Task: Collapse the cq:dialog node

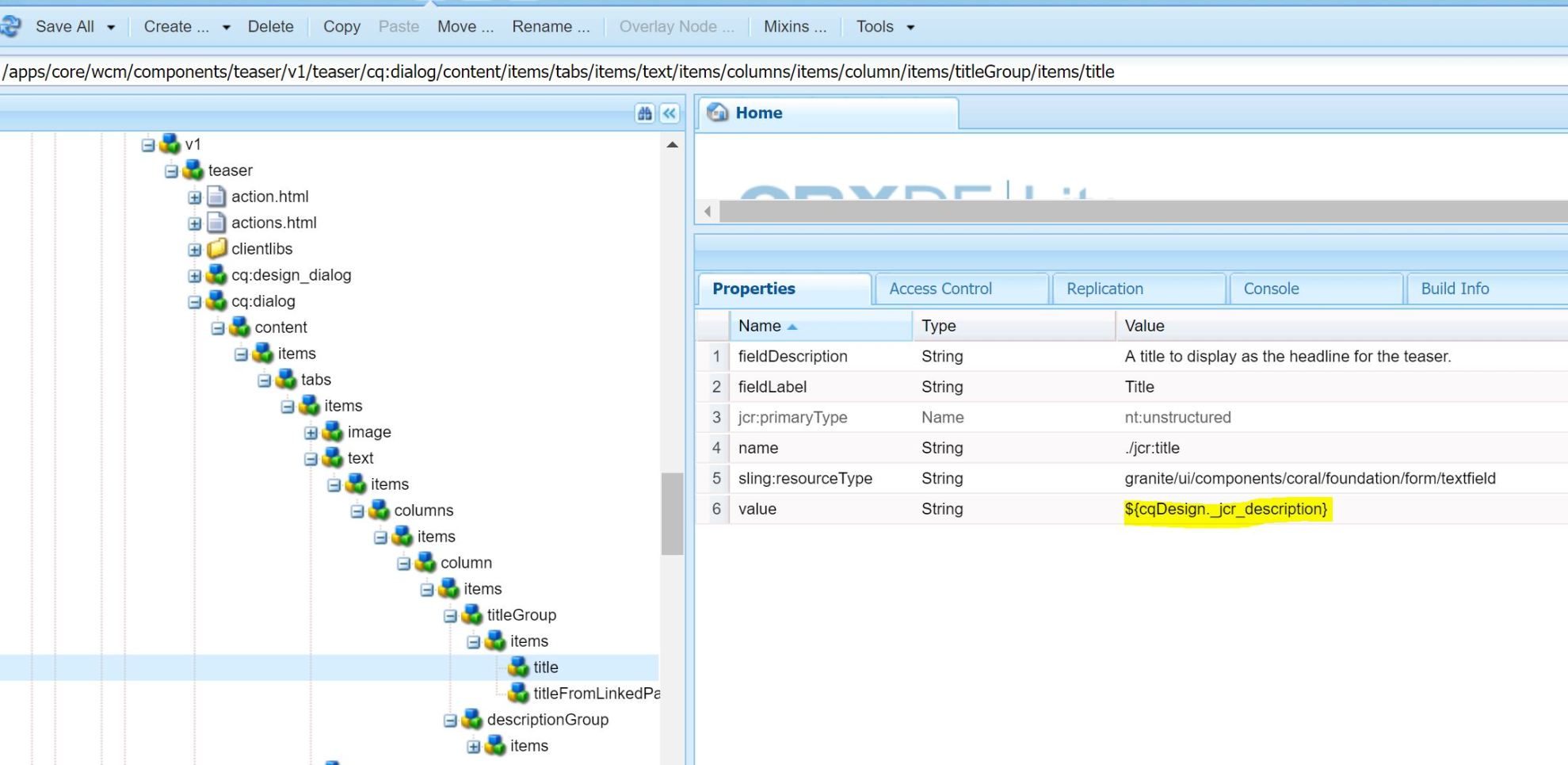Action: (193, 301)
